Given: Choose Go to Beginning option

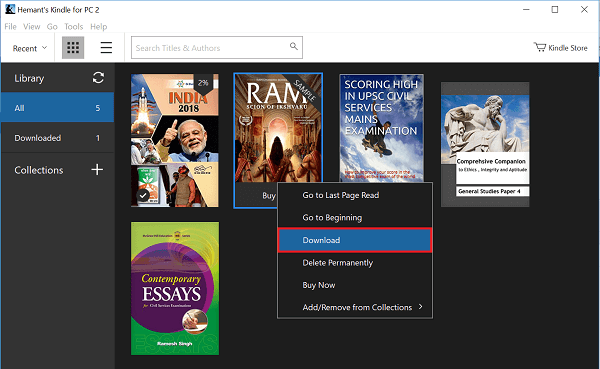Looking at the screenshot, I should [355, 217].
